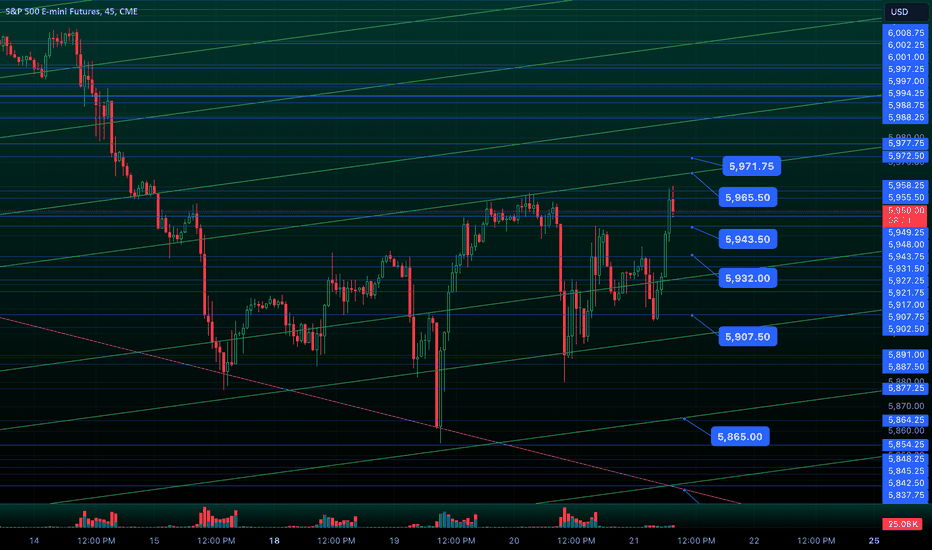Click the 5,907.50 callout label

pos(748,337)
